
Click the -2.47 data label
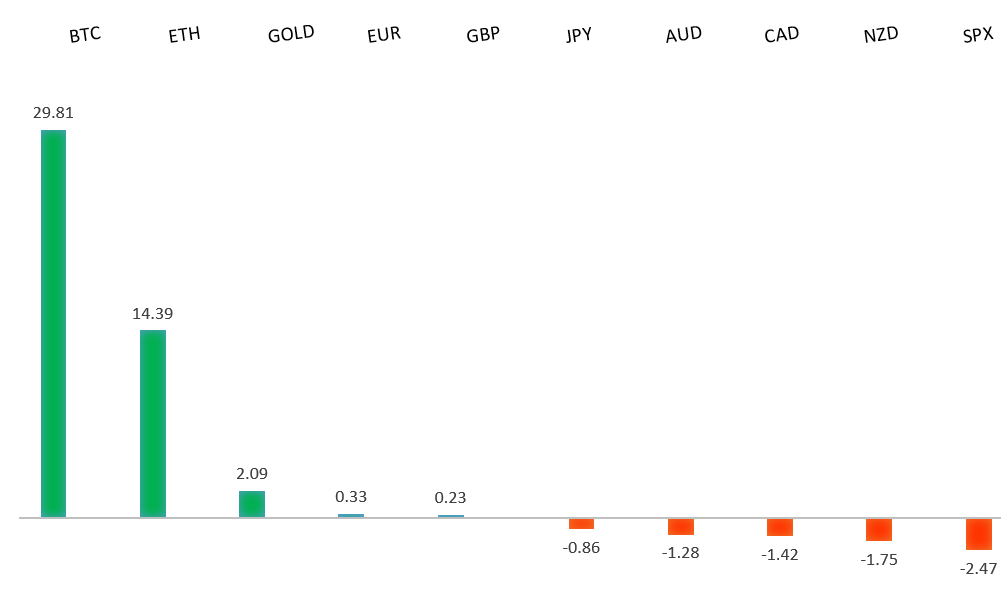click(x=979, y=568)
